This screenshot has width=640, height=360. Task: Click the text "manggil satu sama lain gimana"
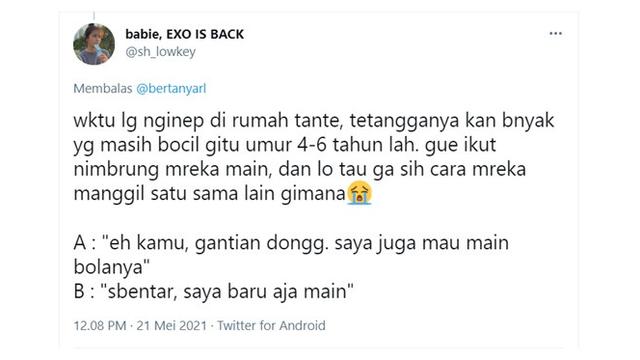(210, 193)
